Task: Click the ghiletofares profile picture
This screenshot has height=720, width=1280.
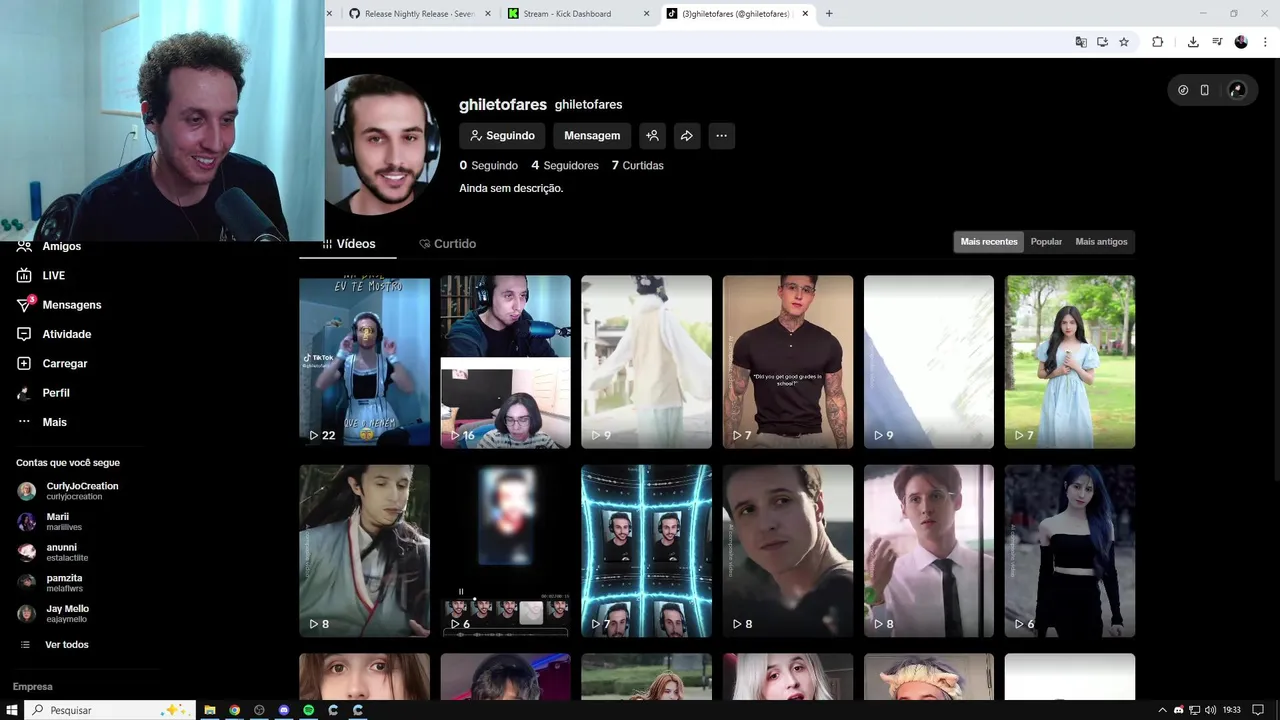Action: [382, 144]
